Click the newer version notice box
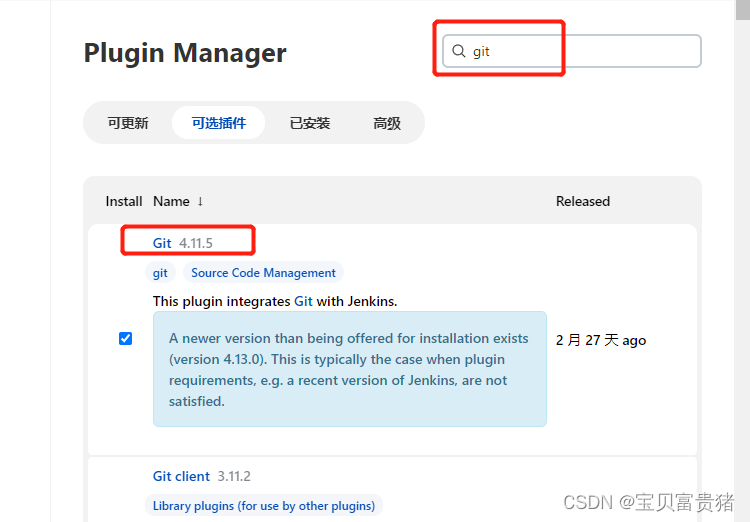750x522 pixels. click(x=350, y=369)
